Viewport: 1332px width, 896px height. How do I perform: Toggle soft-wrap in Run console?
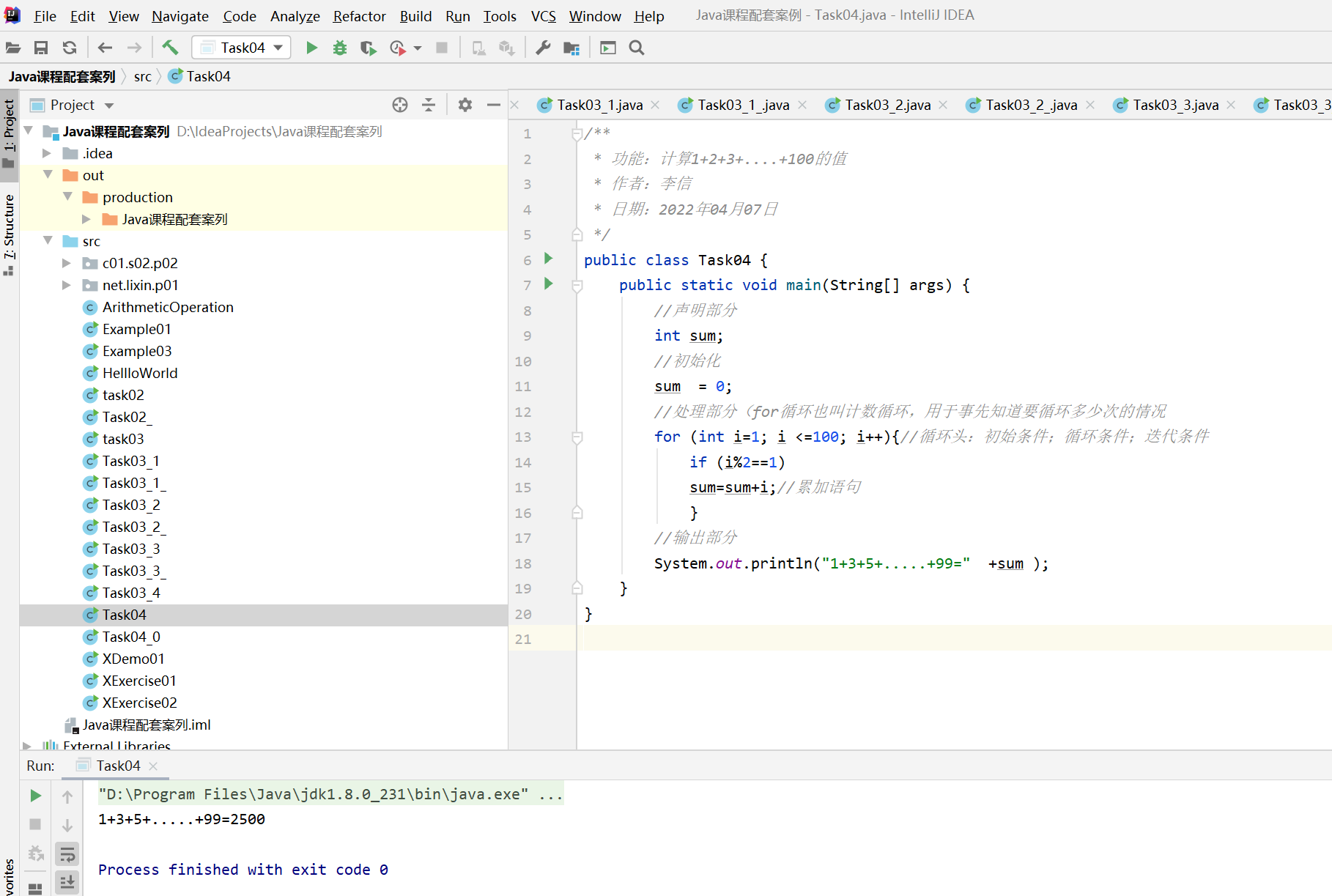pyautogui.click(x=67, y=854)
